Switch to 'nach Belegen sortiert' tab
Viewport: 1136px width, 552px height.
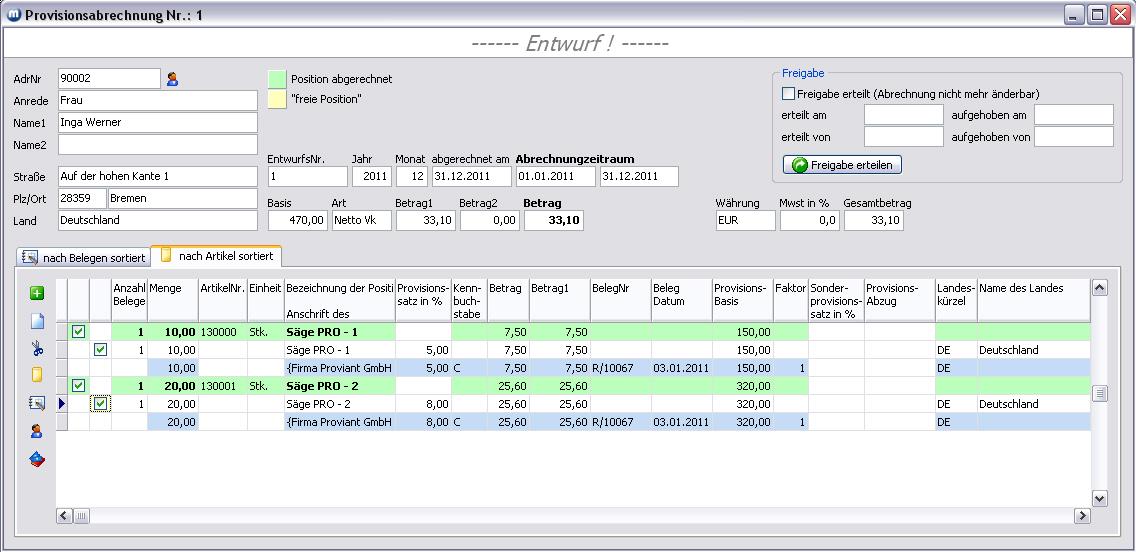84,258
